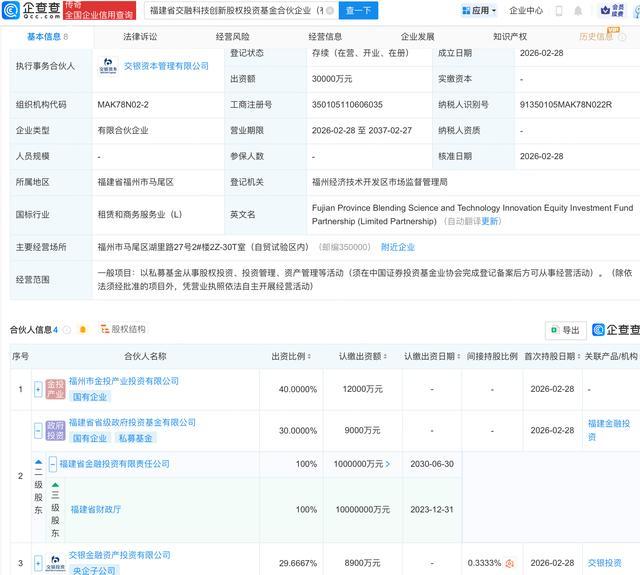Switch to the 法律诉讼 tab
The width and height of the screenshot is (640, 575).
140,36
